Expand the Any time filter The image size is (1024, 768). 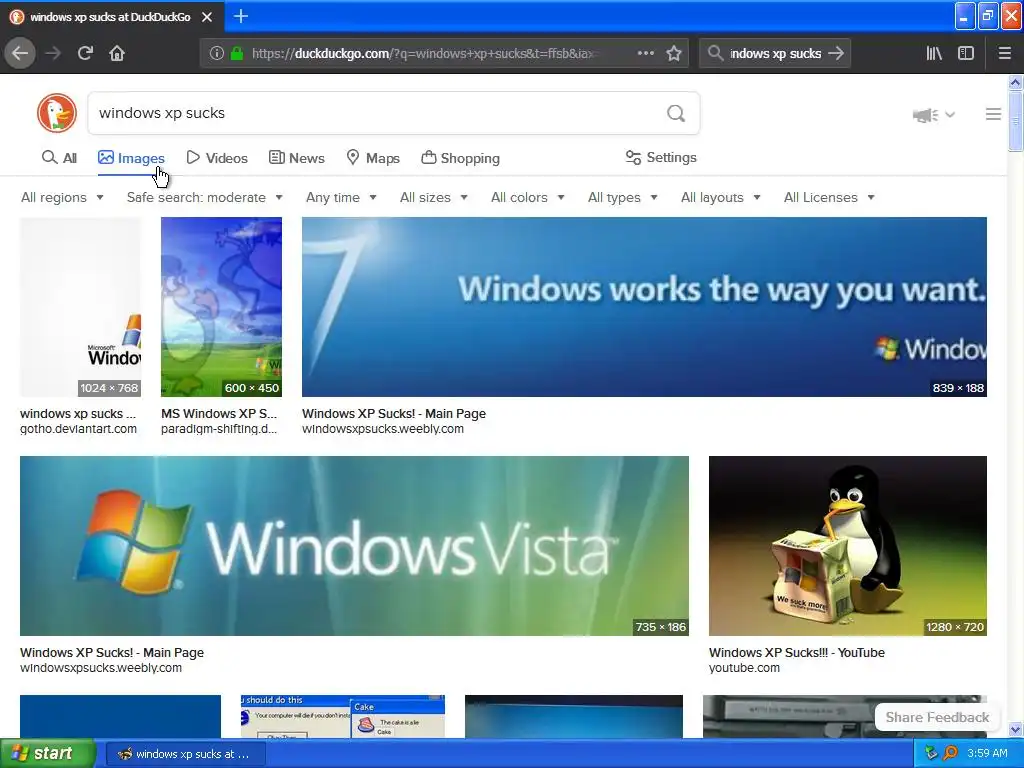point(341,197)
